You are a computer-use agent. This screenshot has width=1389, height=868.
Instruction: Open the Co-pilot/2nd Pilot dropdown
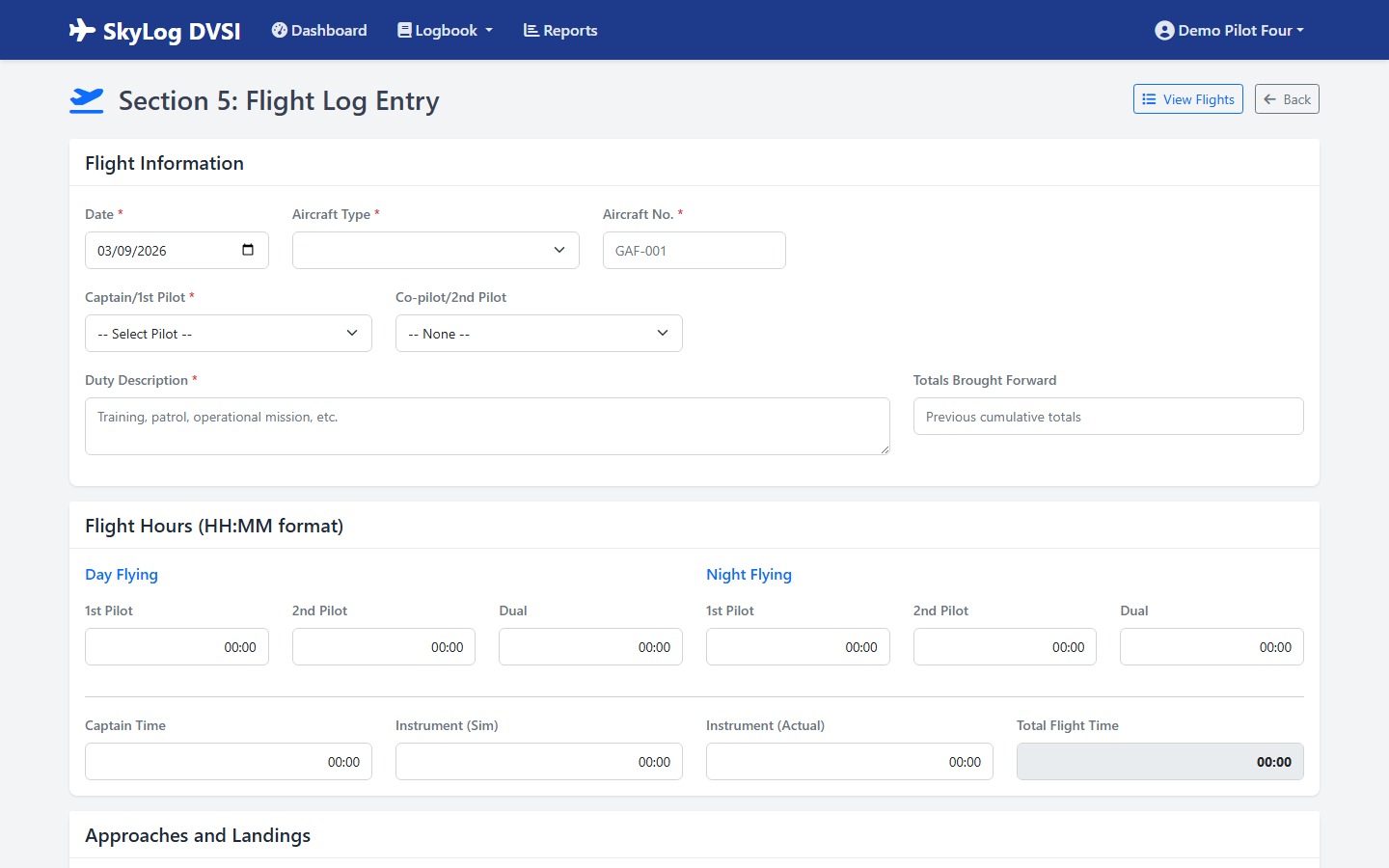tap(539, 334)
